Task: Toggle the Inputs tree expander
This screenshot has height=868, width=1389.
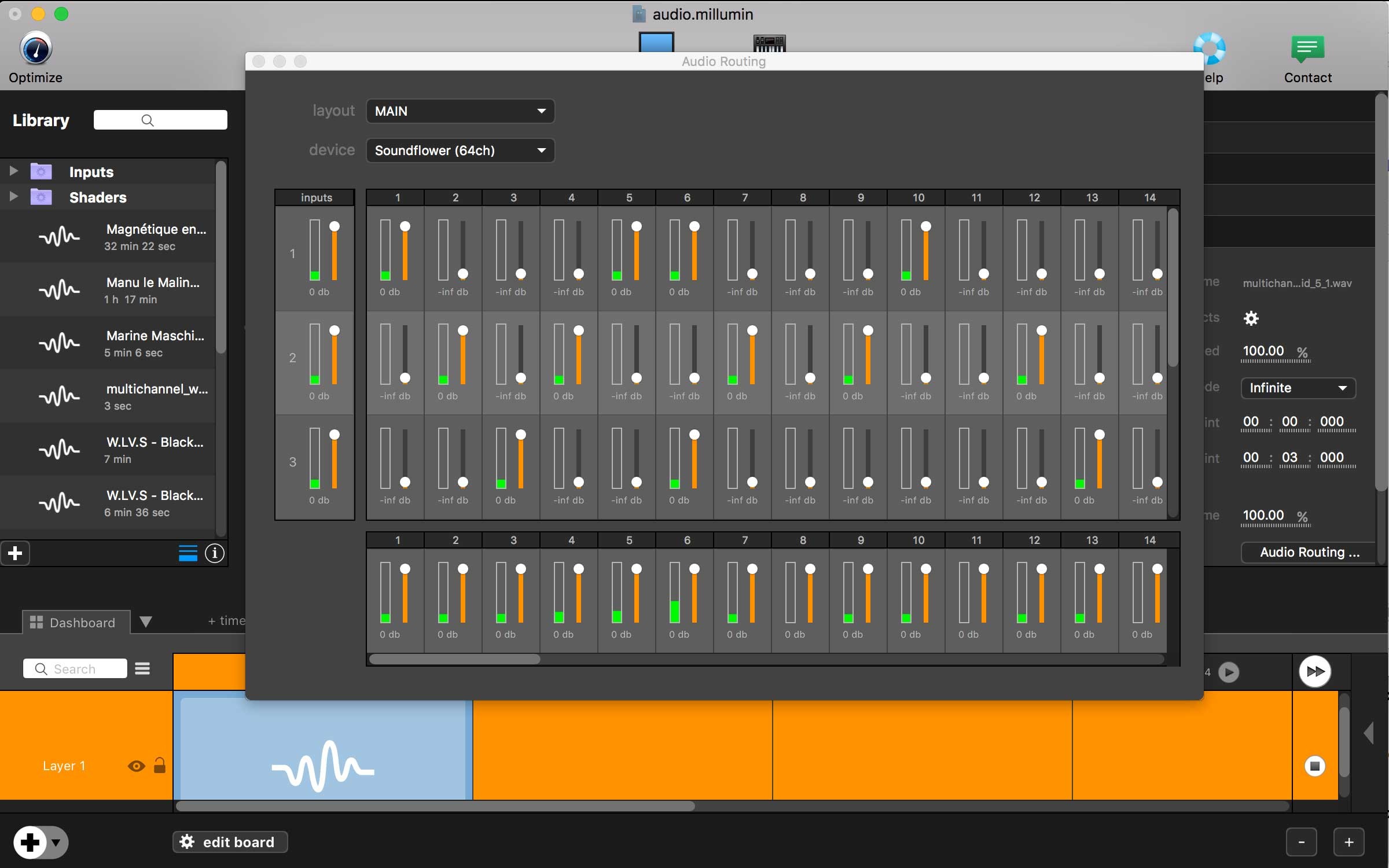Action: pos(13,171)
